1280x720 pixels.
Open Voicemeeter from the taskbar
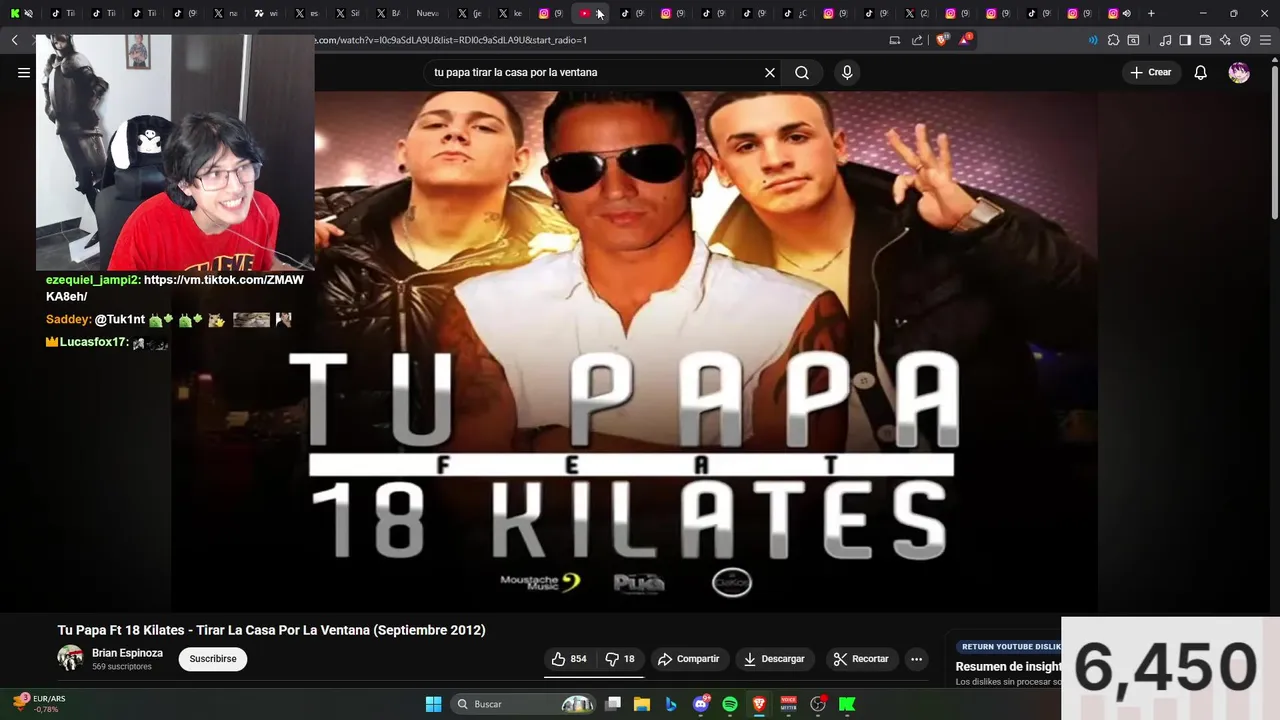788,704
